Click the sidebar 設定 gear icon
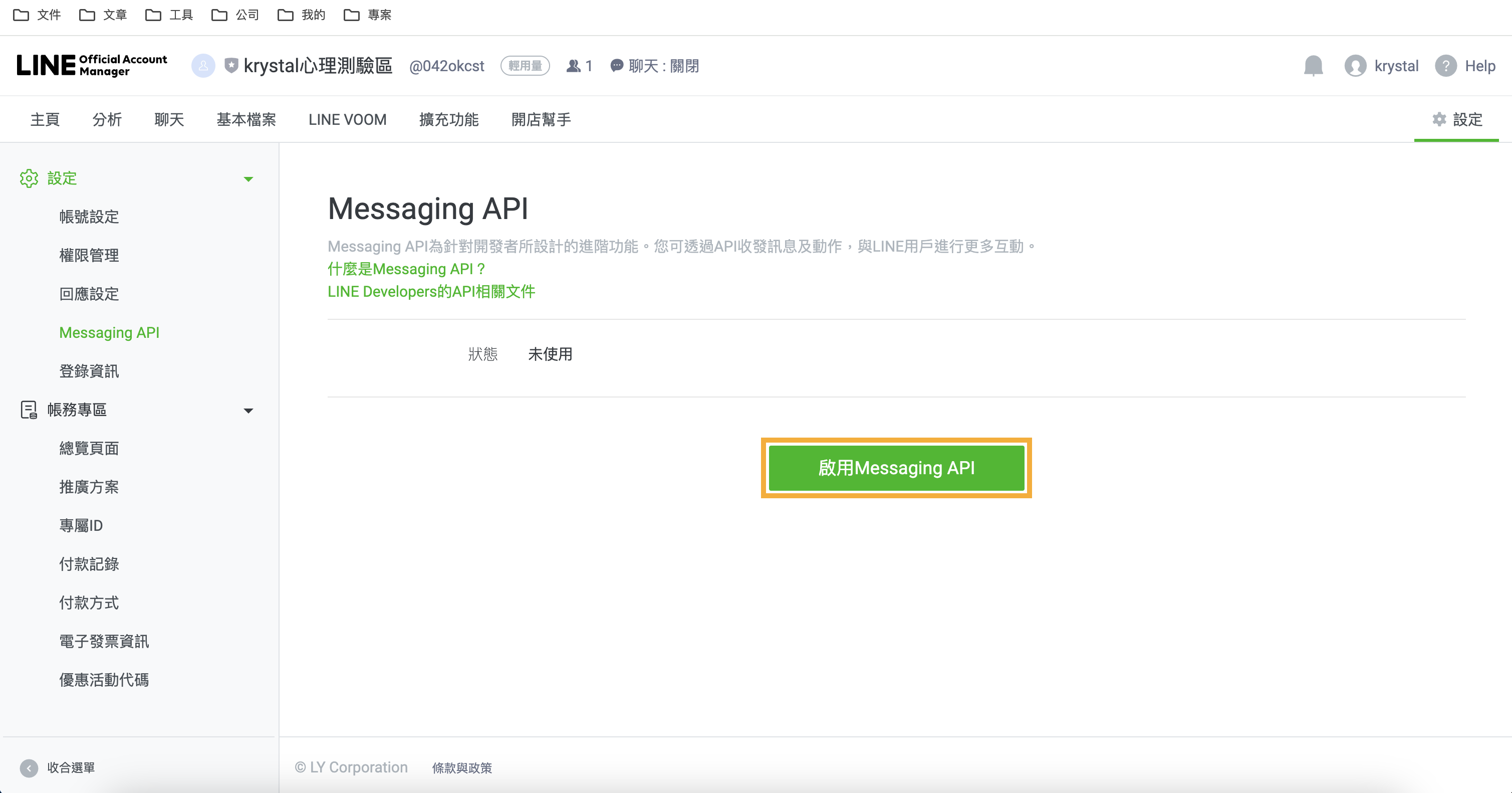 click(29, 178)
